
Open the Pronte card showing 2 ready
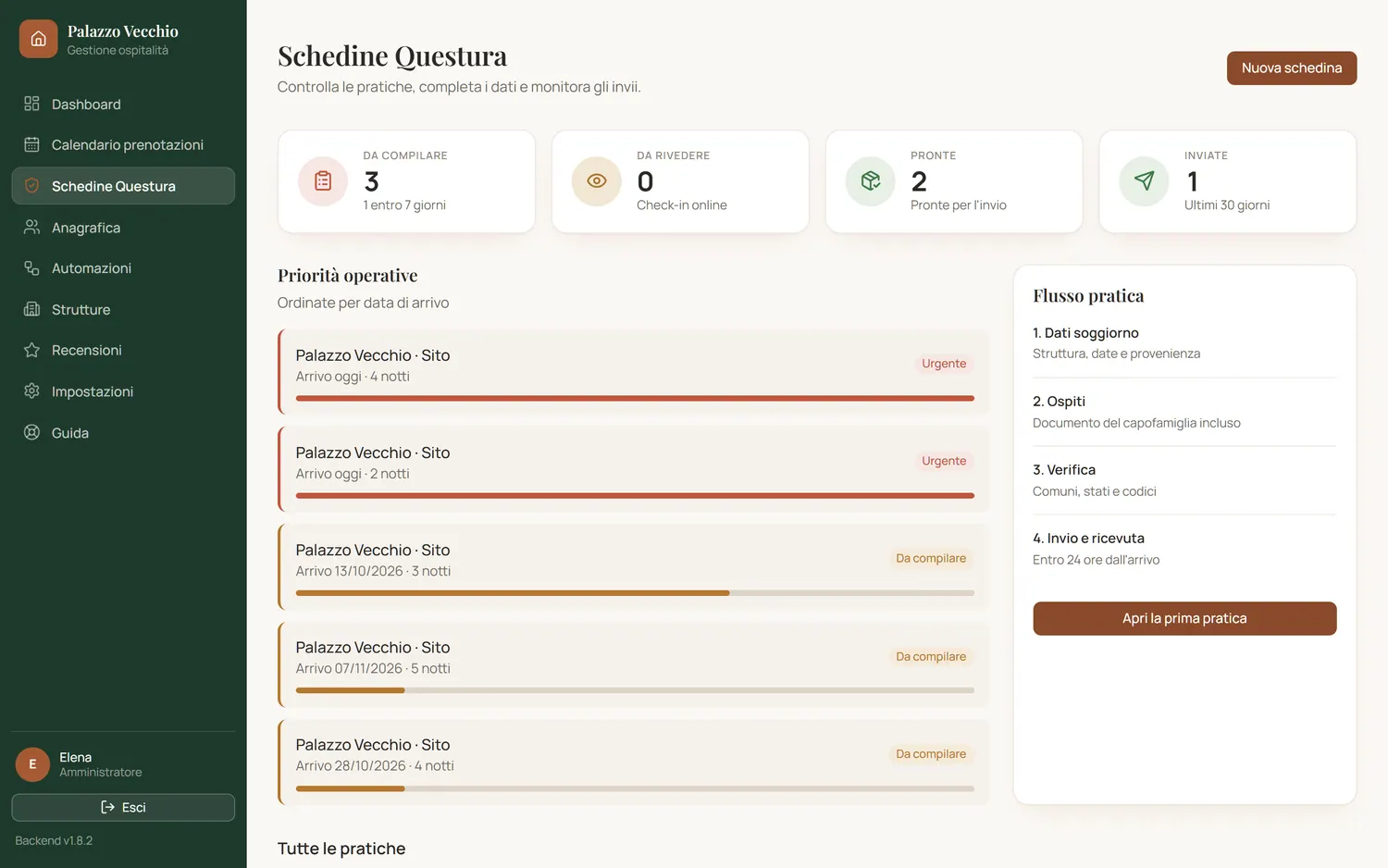click(954, 181)
